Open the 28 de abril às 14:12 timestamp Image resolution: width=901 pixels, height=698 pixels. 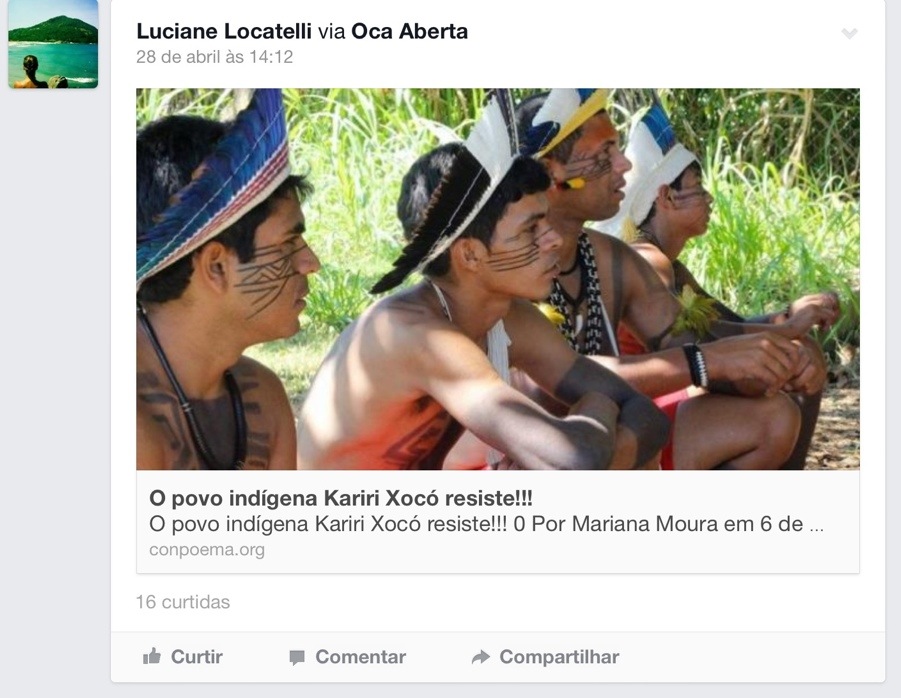(x=214, y=57)
